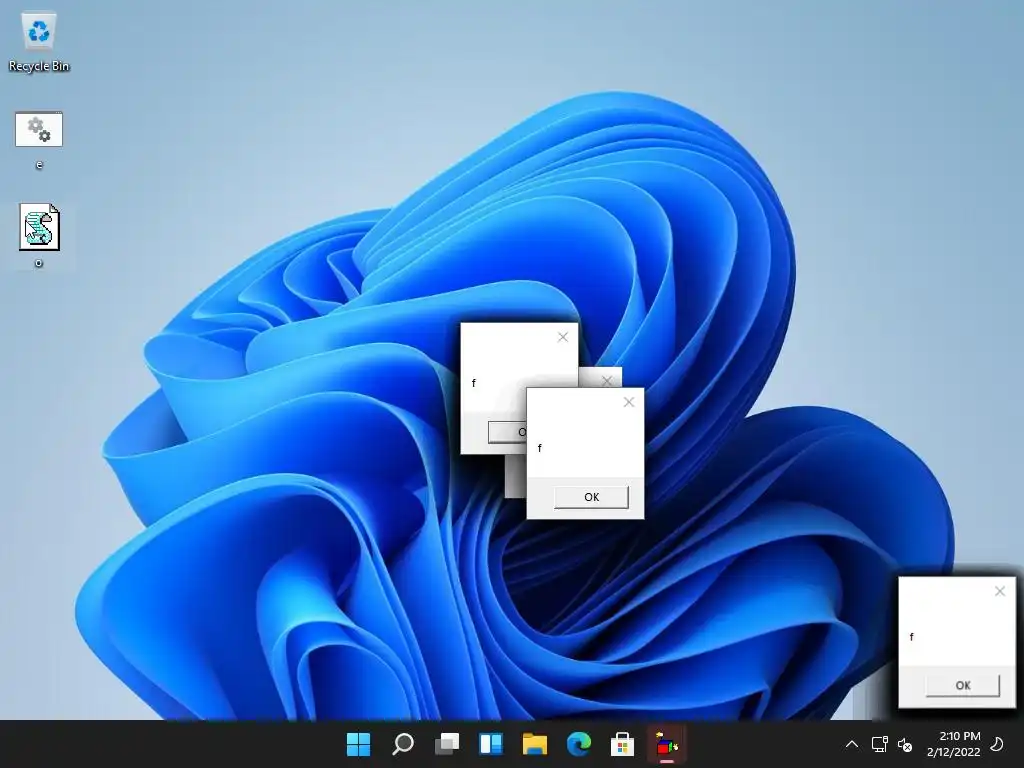Launch File Explorer from the taskbar
Image resolution: width=1024 pixels, height=768 pixels.
[535, 744]
